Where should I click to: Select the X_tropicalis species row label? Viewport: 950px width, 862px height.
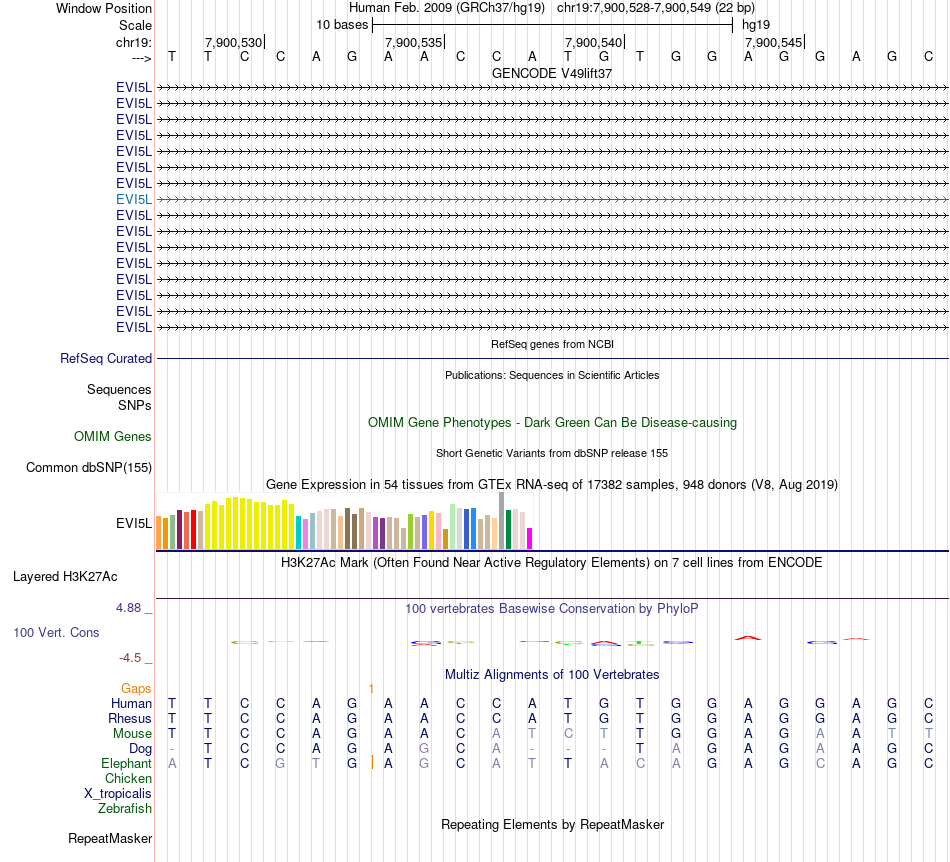point(118,794)
